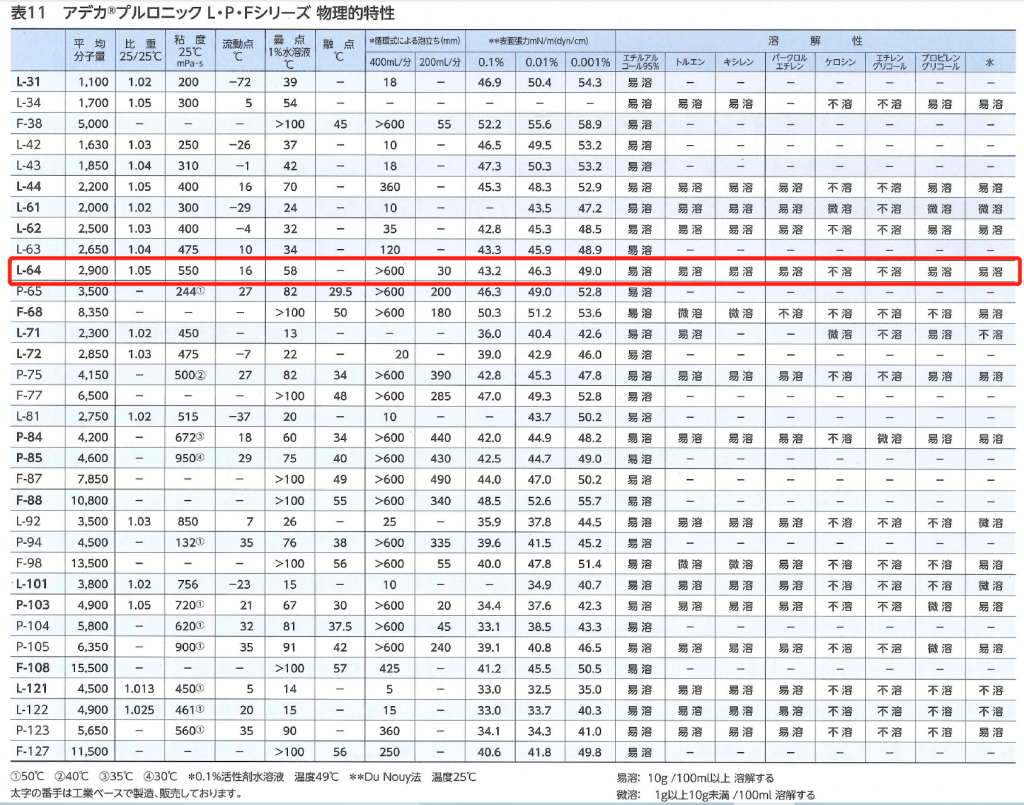Image resolution: width=1024 pixels, height=805 pixels.
Task: Click the table title 表11 アデカプルロニック
Action: pos(198,13)
